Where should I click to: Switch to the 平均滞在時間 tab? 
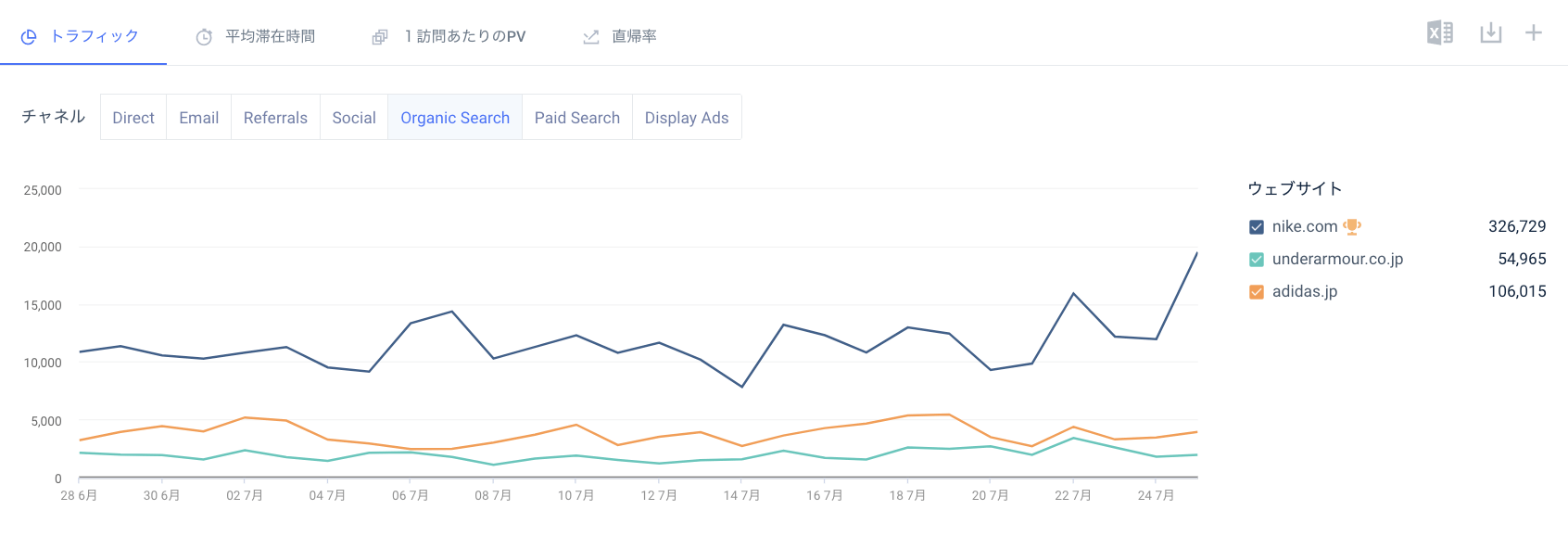click(270, 36)
